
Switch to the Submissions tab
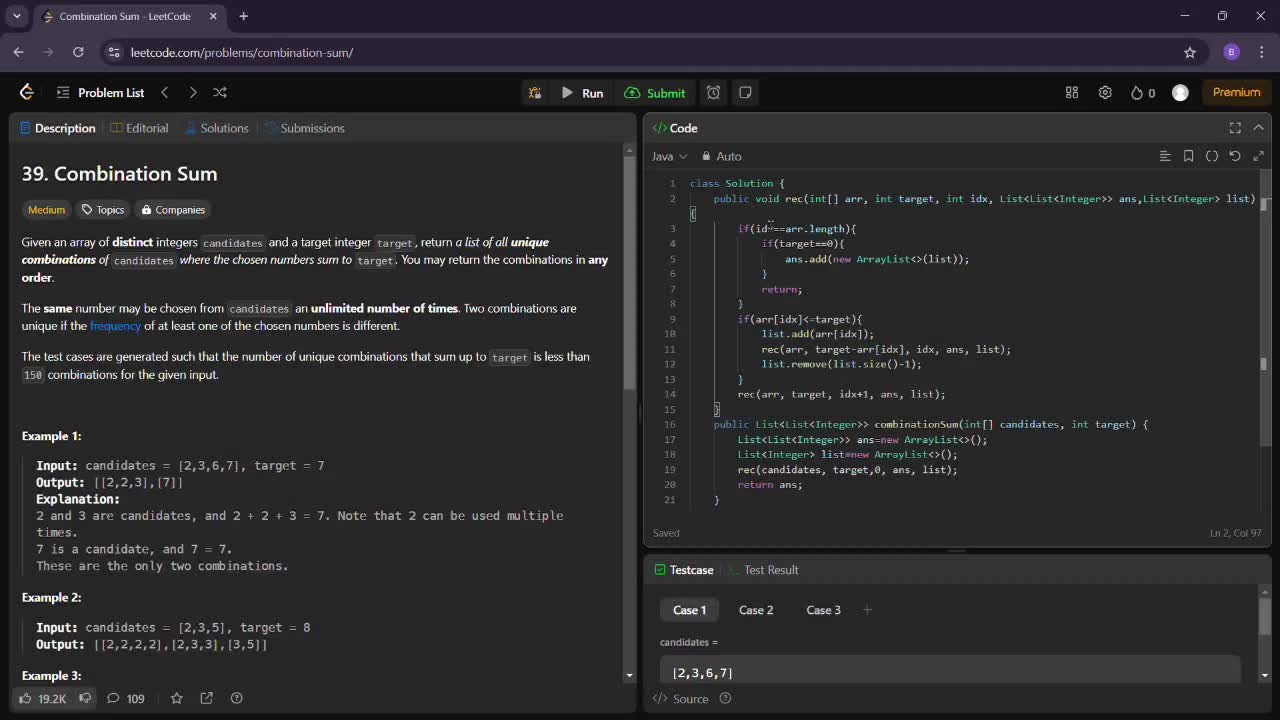(305, 128)
